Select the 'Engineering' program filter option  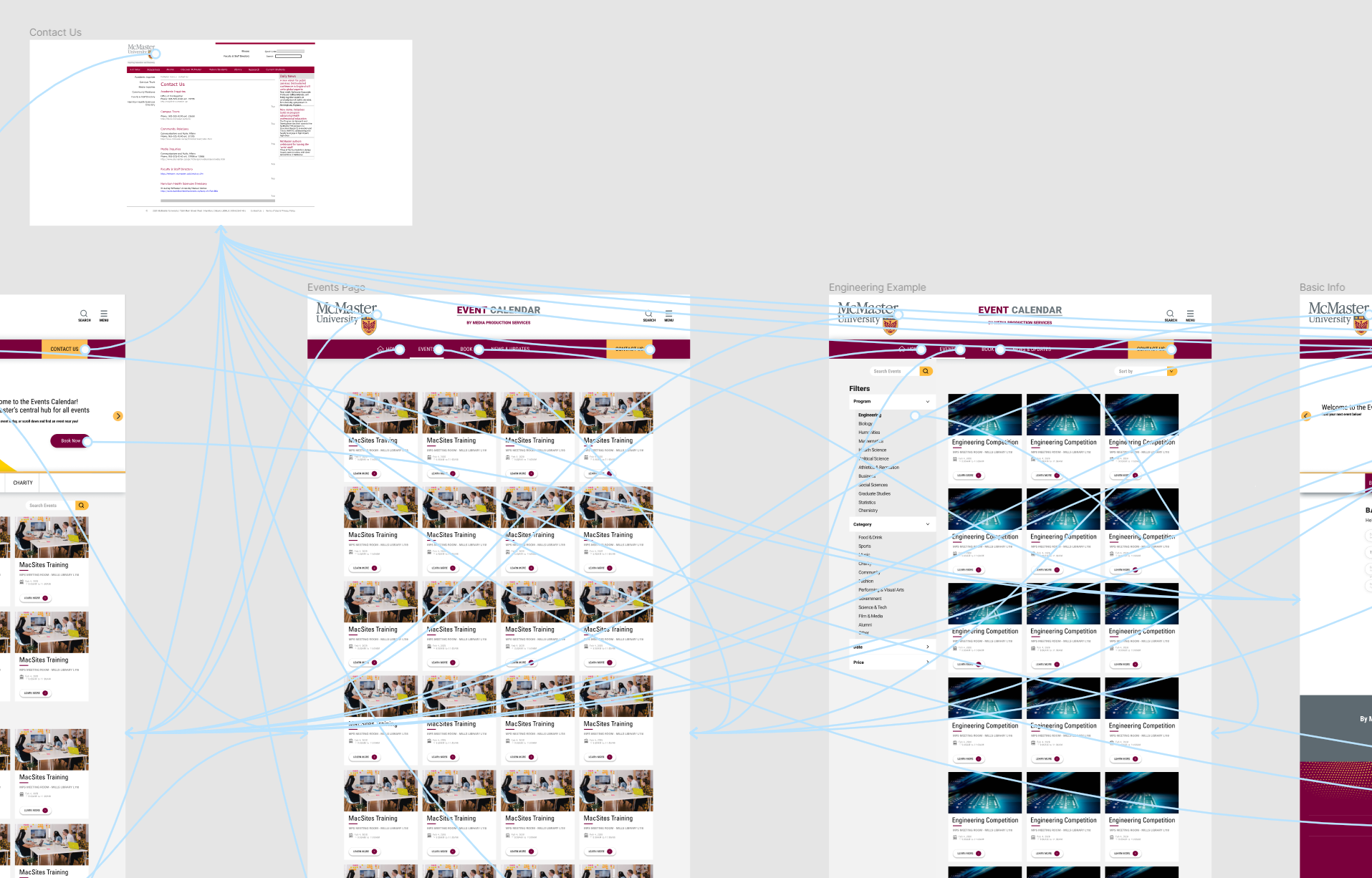(x=870, y=415)
